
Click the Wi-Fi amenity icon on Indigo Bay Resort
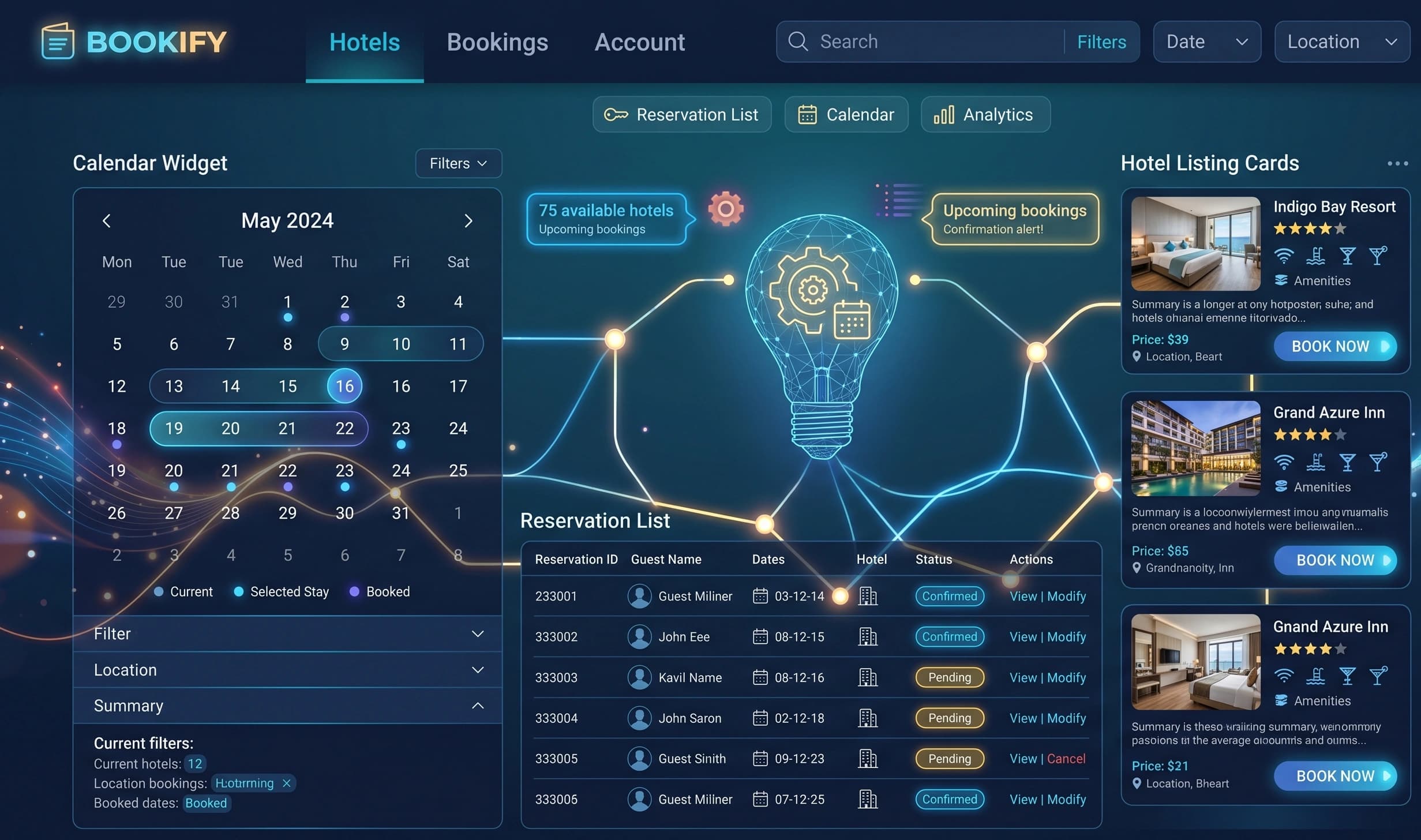tap(1284, 255)
